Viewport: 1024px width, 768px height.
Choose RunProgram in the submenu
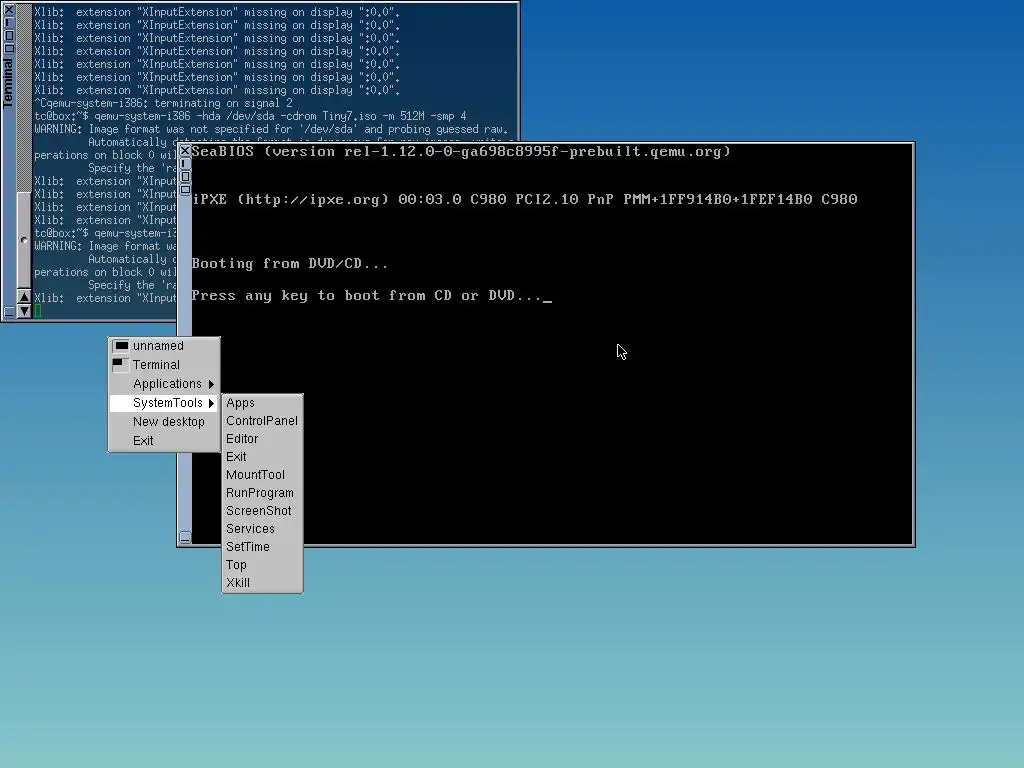click(x=263, y=493)
